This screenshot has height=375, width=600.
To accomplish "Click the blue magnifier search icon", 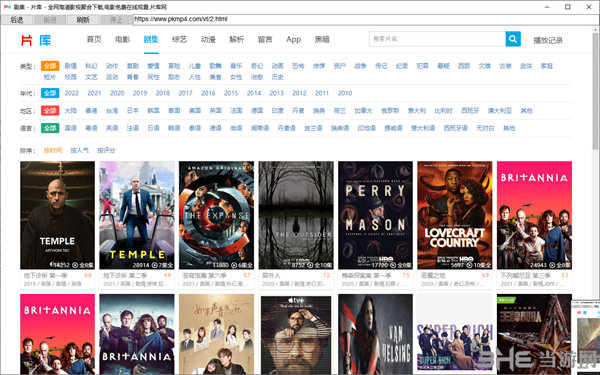I will [x=513, y=39].
